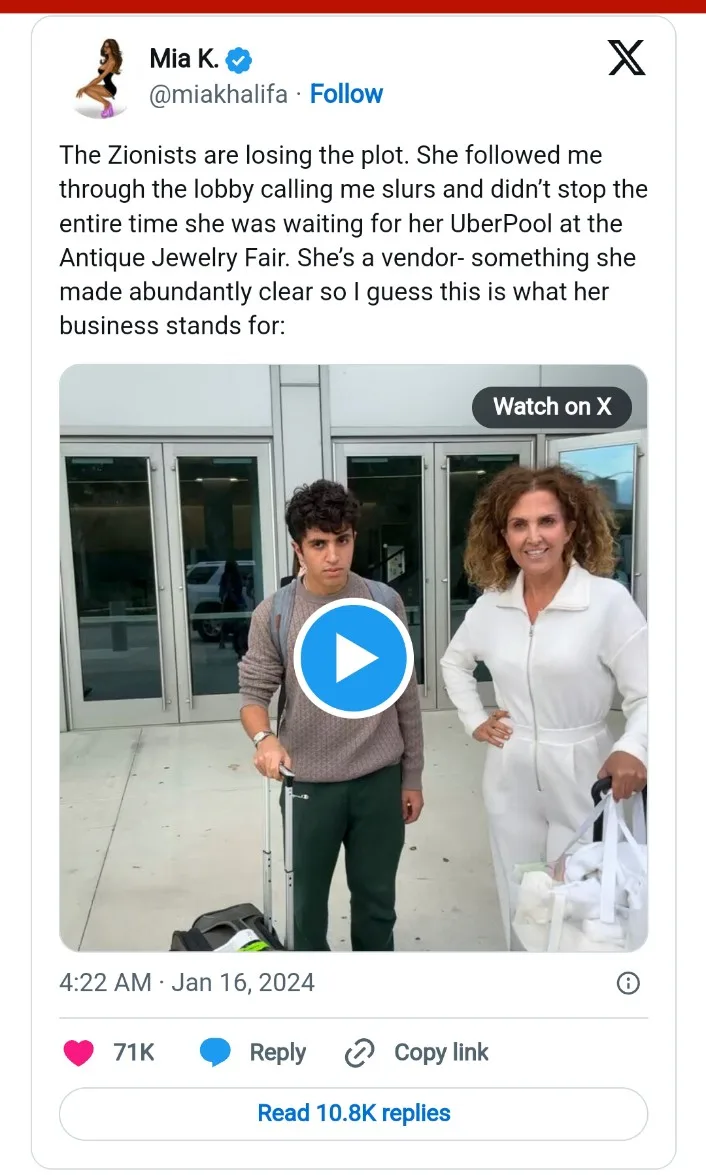This screenshot has height=1175, width=706.
Task: Click the Reply text label
Action: pyautogui.click(x=277, y=1052)
